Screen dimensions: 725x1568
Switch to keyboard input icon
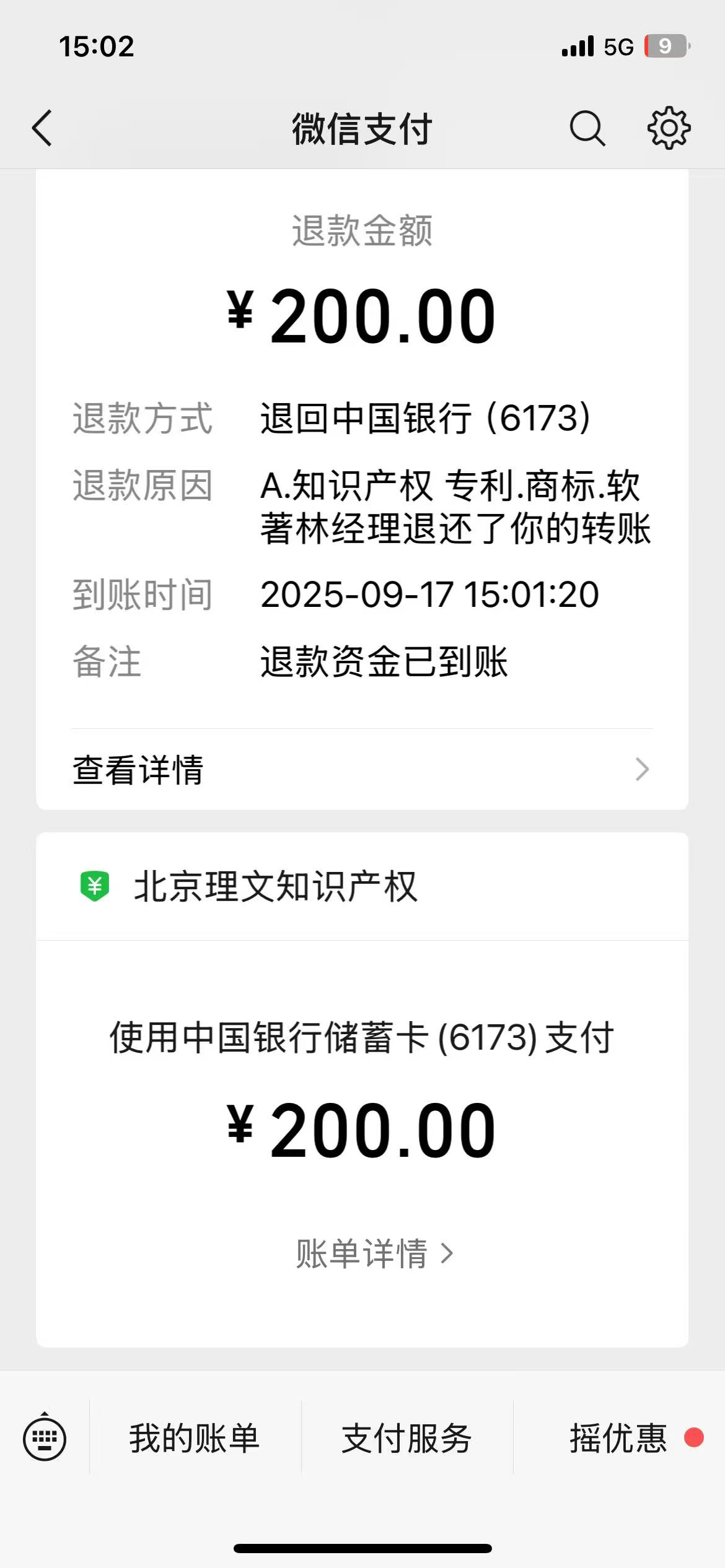45,1438
